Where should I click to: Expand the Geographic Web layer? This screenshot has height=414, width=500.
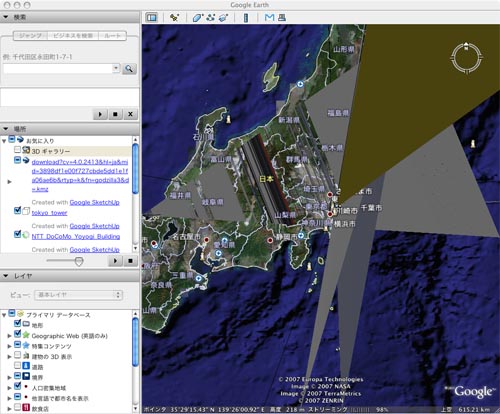9,336
